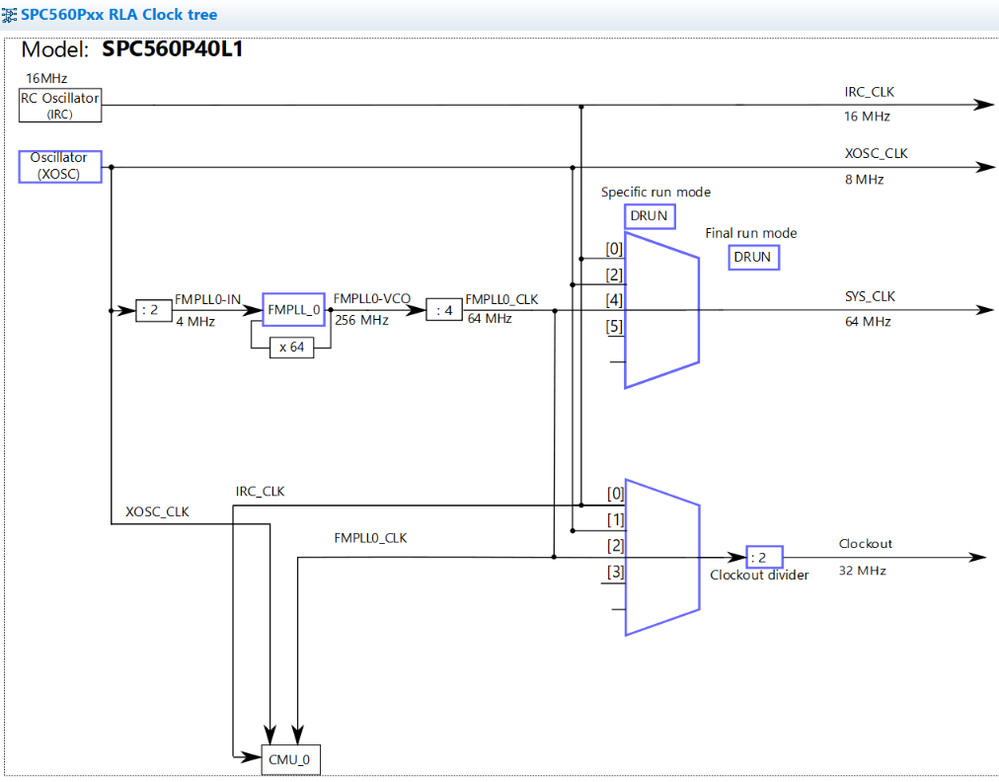999x782 pixels.
Task: Click the FMPLL0-IN :2 divider box
Action: tap(154, 310)
